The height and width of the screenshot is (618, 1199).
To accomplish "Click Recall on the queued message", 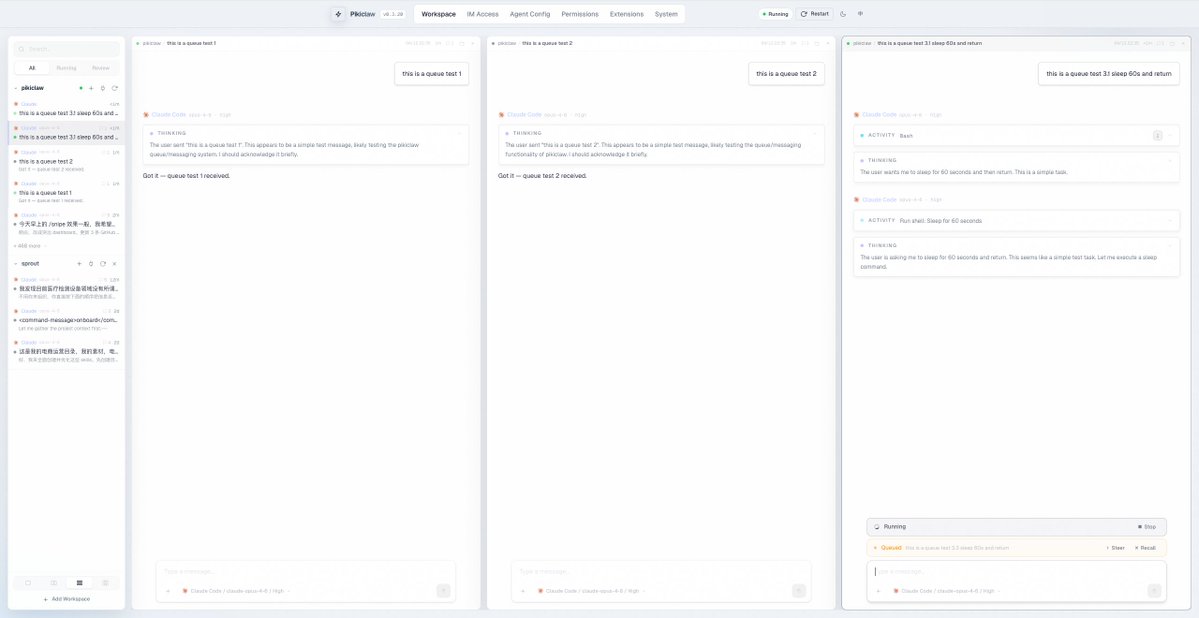I will click(1145, 548).
